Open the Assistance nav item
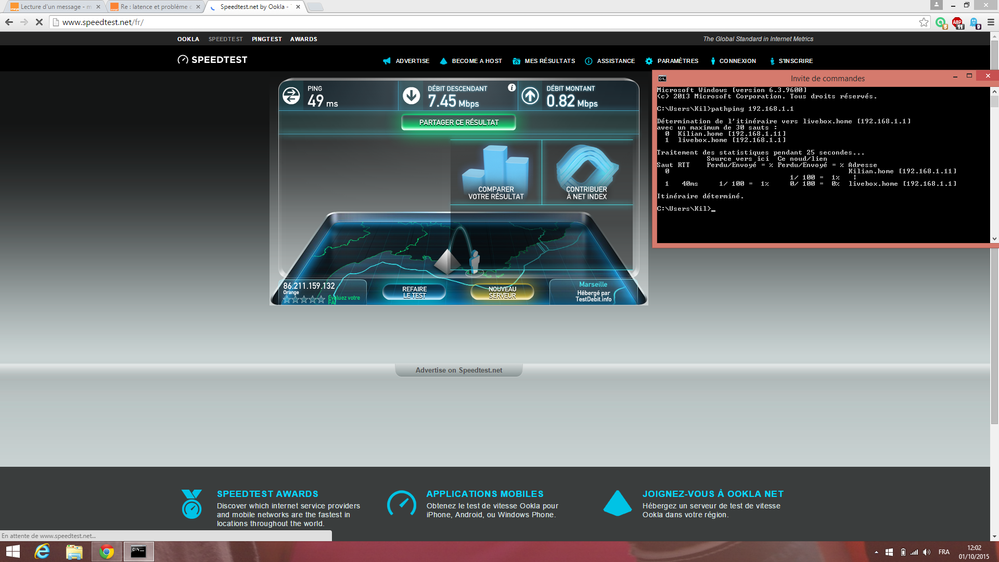999x562 pixels. click(x=610, y=61)
